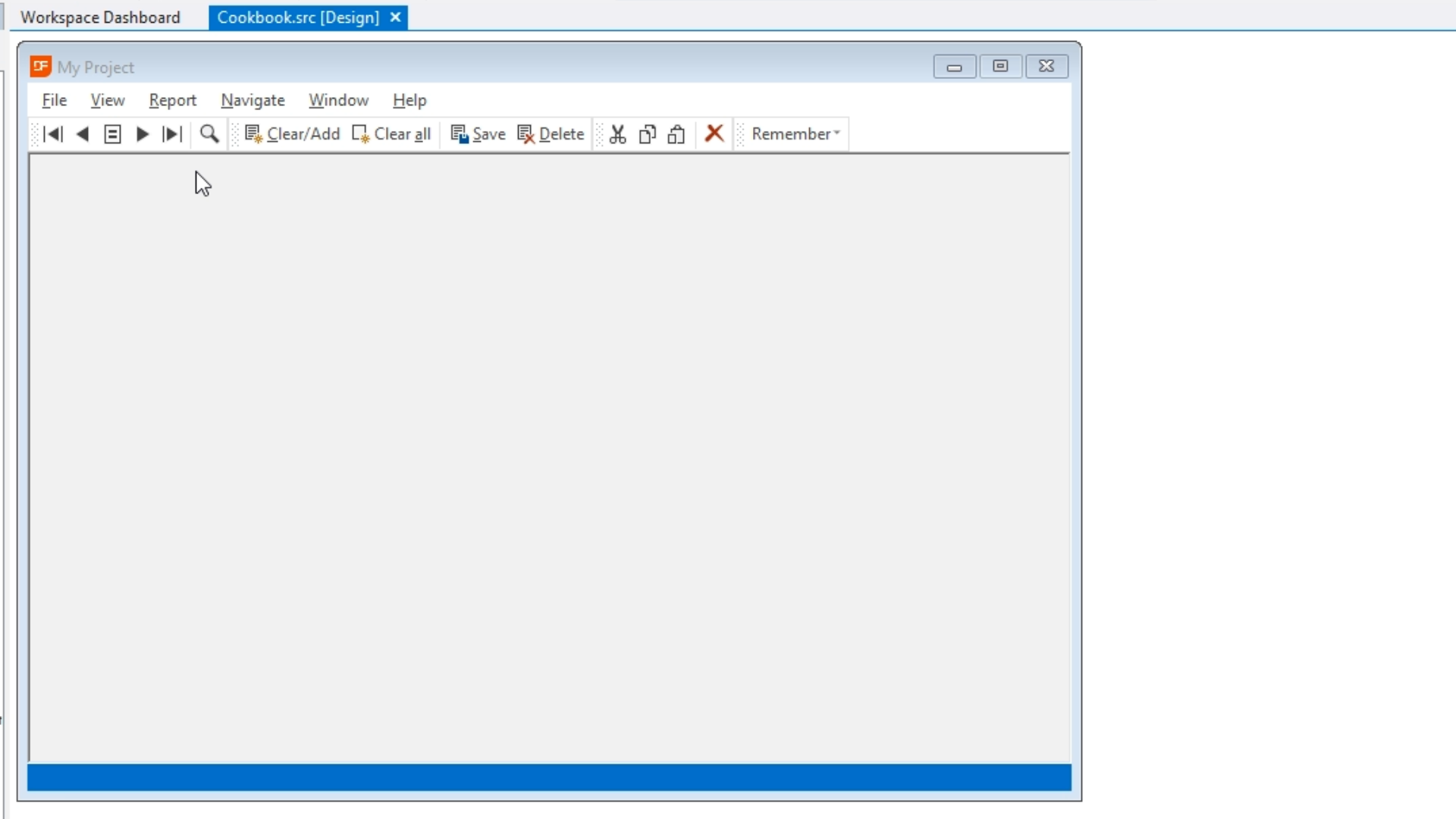Screen dimensions: 1456x819
Task: Click the magnifier prompt icon
Action: 209,134
